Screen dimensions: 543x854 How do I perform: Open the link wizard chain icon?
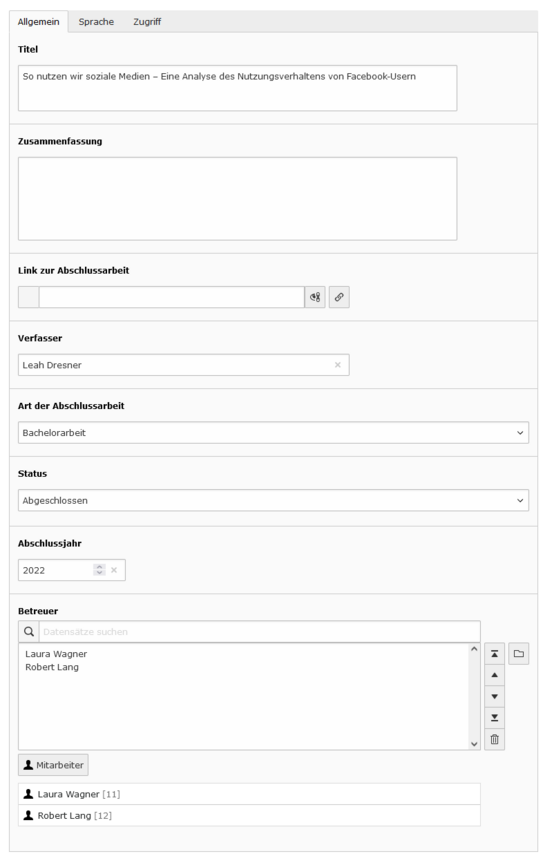click(339, 297)
